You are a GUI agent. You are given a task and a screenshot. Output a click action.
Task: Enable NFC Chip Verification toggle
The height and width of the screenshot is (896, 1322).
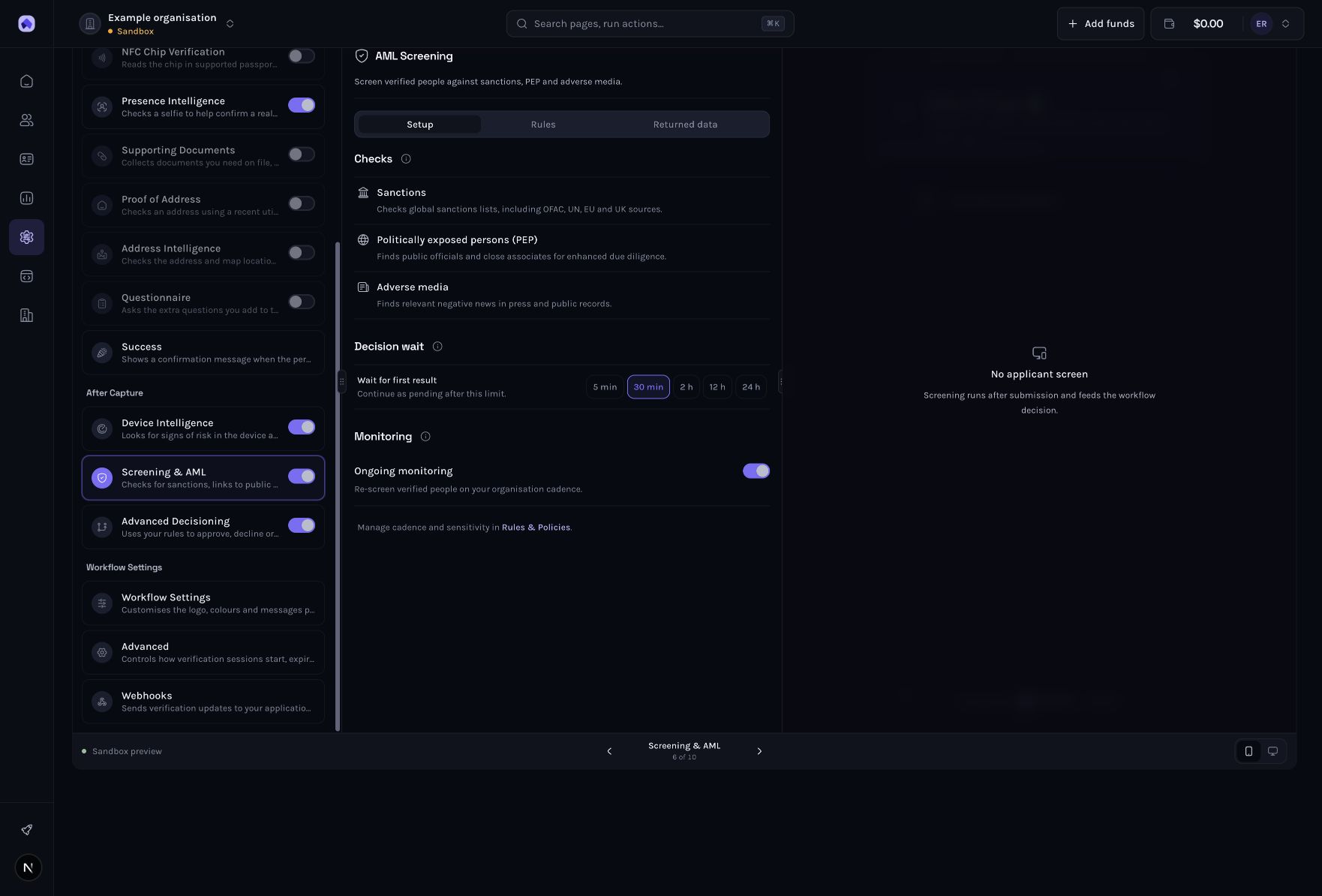click(x=302, y=56)
